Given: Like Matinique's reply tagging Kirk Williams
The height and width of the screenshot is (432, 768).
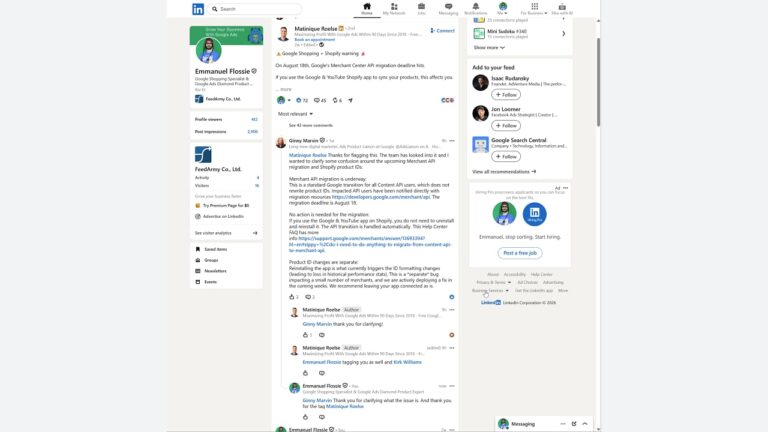Looking at the screenshot, I should [305, 373].
